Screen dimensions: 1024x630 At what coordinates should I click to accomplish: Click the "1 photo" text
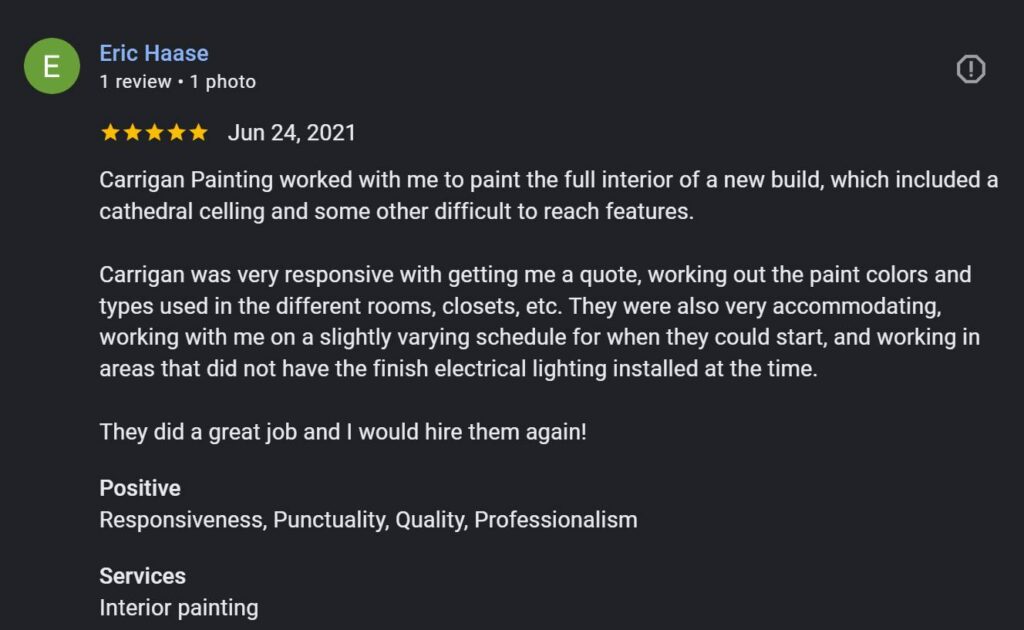(x=222, y=82)
